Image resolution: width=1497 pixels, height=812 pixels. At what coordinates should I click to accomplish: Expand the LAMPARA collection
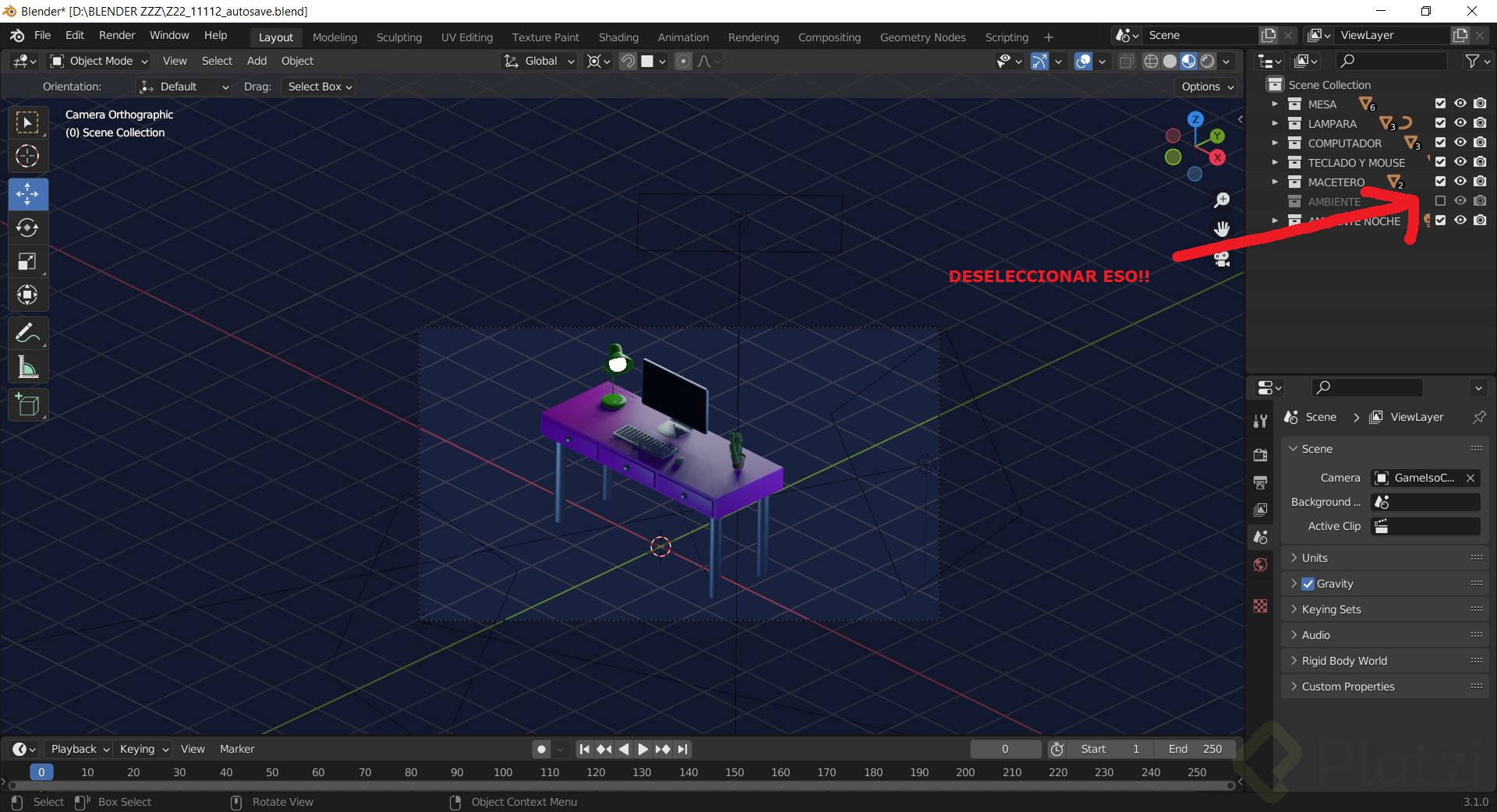click(x=1275, y=123)
